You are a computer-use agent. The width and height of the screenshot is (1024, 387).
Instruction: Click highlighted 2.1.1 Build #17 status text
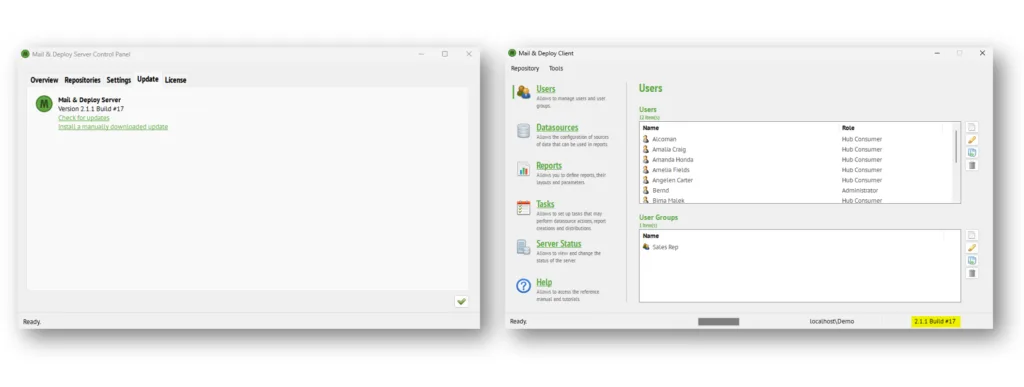pos(935,322)
